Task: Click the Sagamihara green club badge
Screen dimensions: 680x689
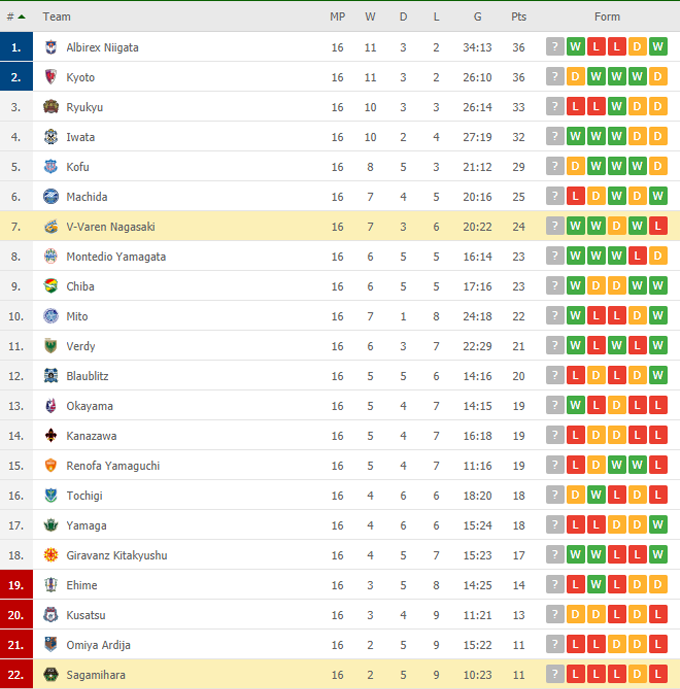Action: click(x=51, y=675)
